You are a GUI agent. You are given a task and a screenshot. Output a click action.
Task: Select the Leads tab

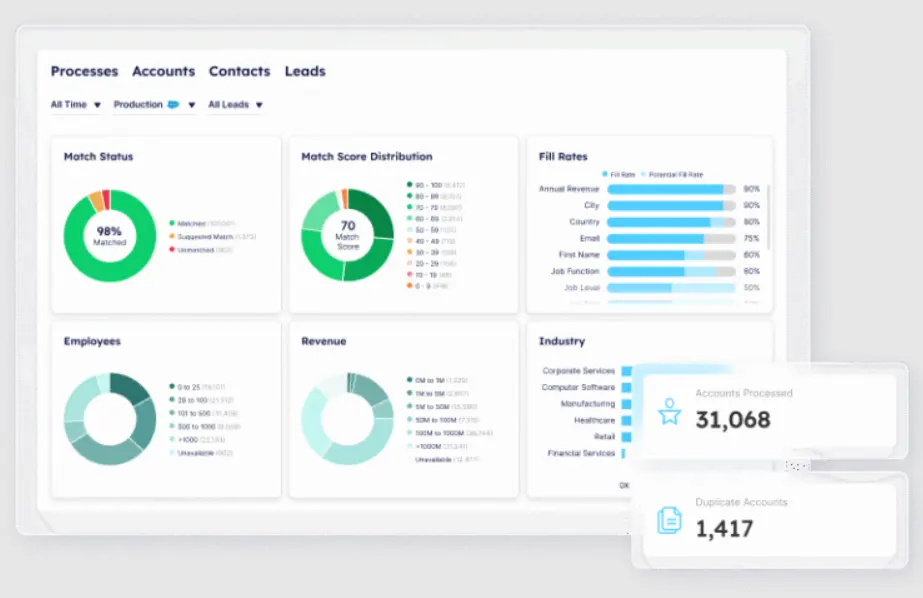click(x=305, y=71)
